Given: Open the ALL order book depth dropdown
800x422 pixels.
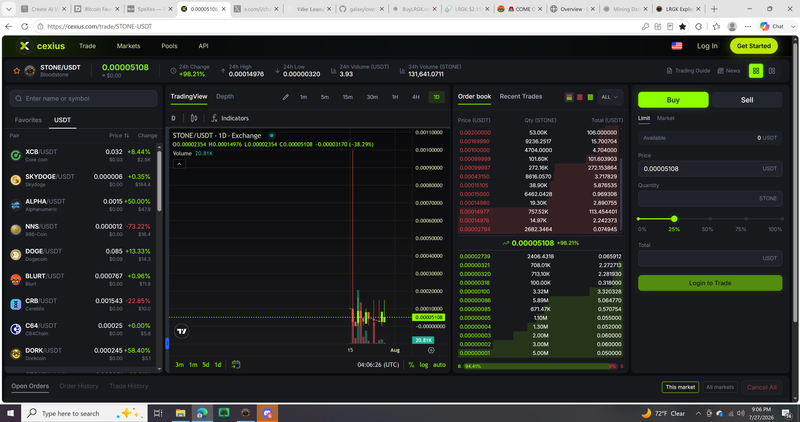Looking at the screenshot, I should 610,97.
